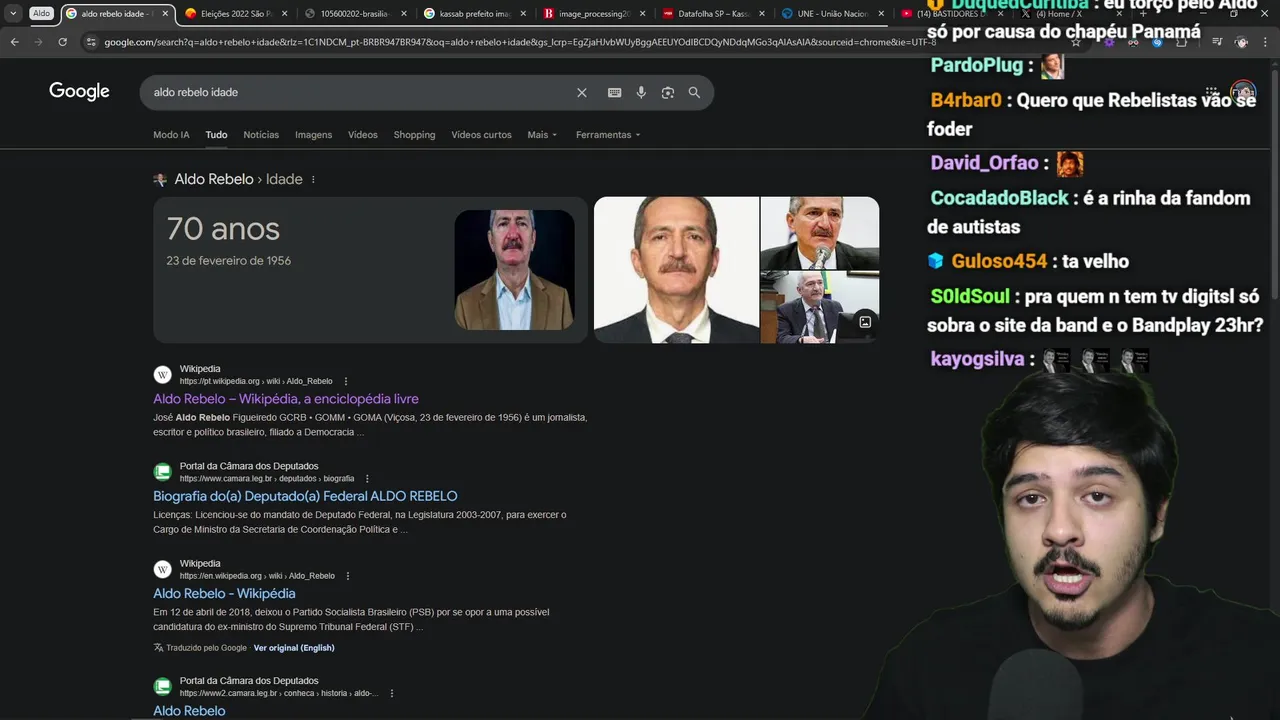1280x720 pixels.
Task: Clear the search box text
Action: click(582, 92)
